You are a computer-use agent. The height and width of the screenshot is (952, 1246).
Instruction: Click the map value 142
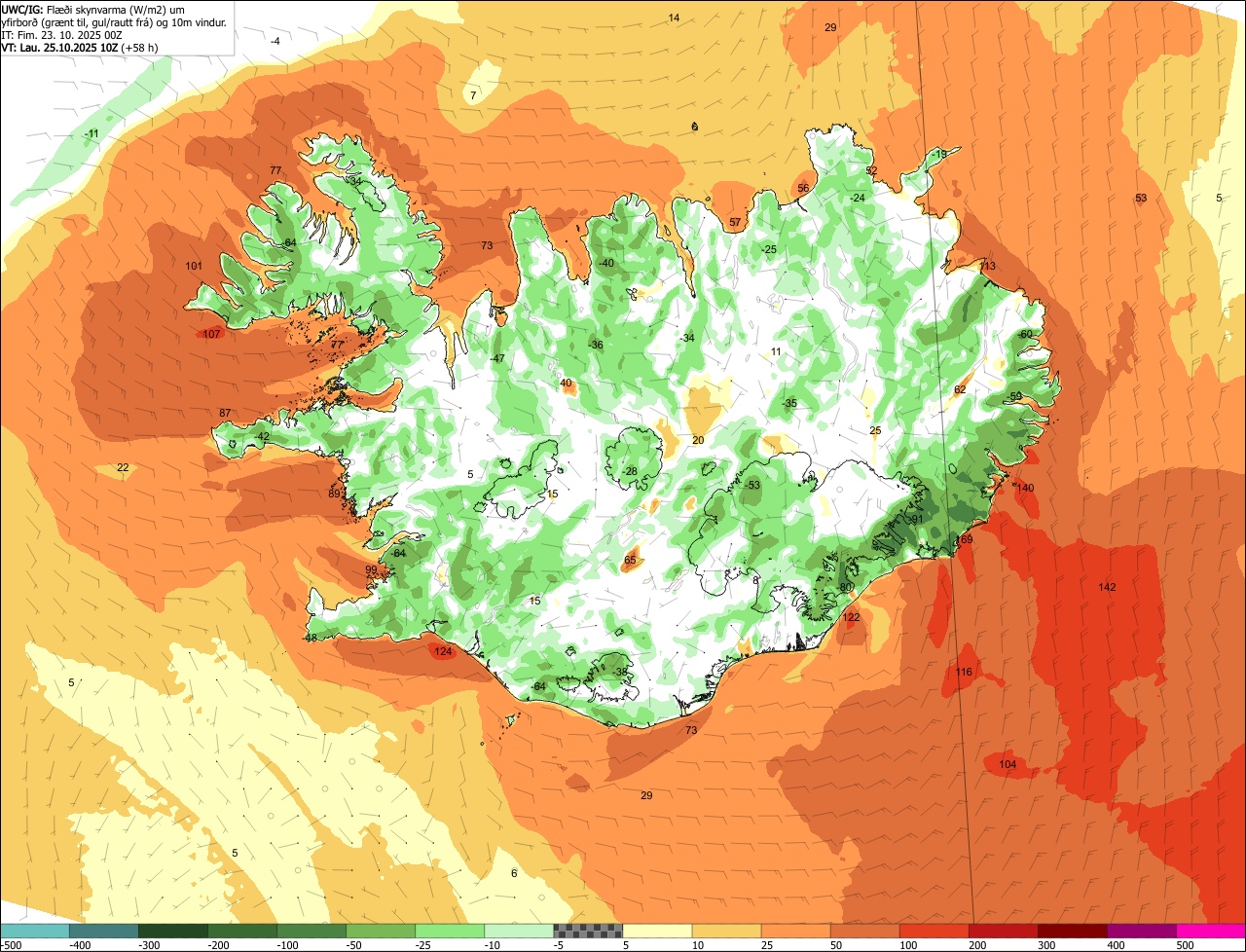(1107, 587)
